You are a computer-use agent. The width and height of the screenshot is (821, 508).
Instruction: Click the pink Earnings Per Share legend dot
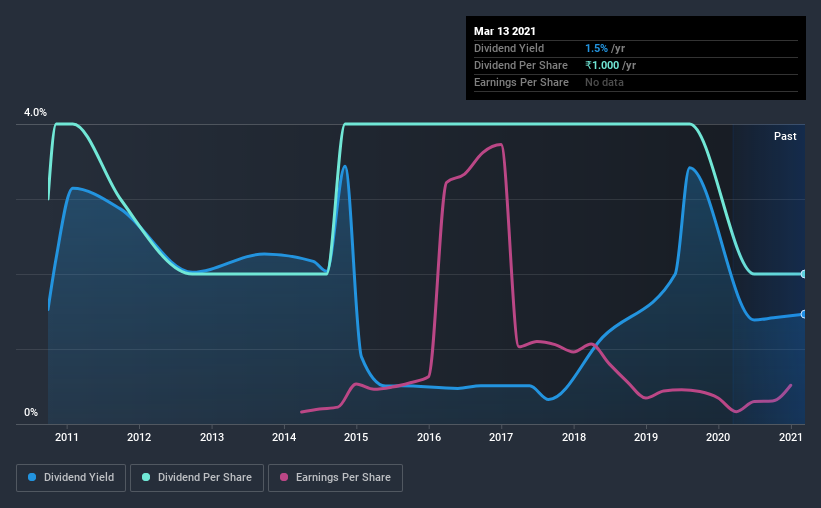(284, 477)
